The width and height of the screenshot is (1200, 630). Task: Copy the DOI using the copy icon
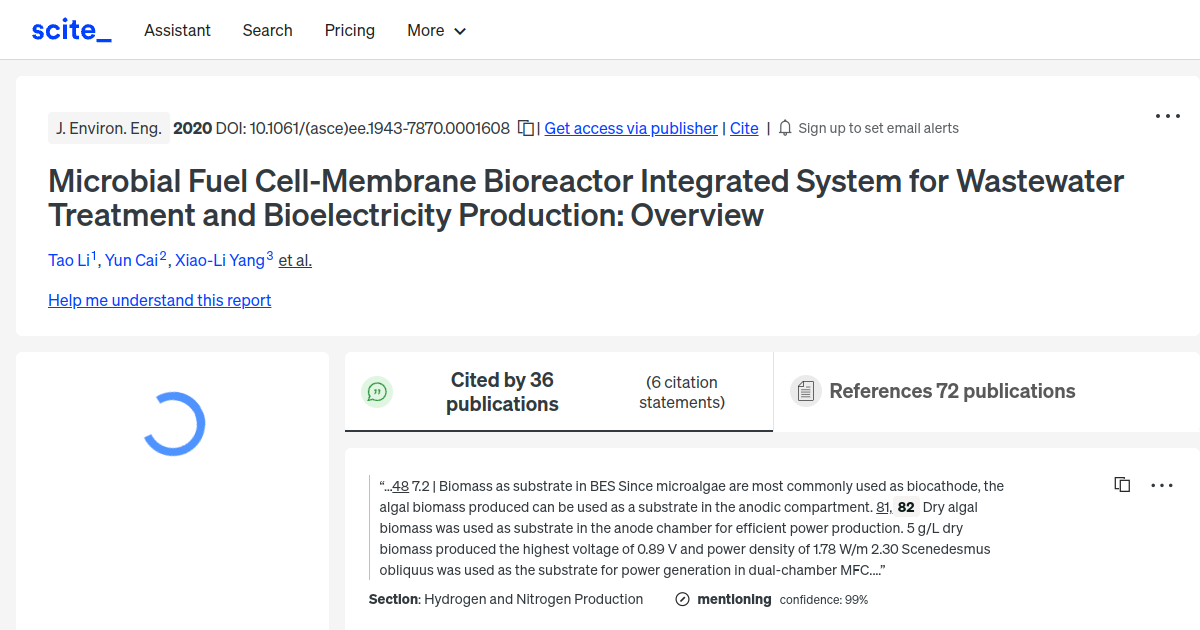tap(525, 128)
